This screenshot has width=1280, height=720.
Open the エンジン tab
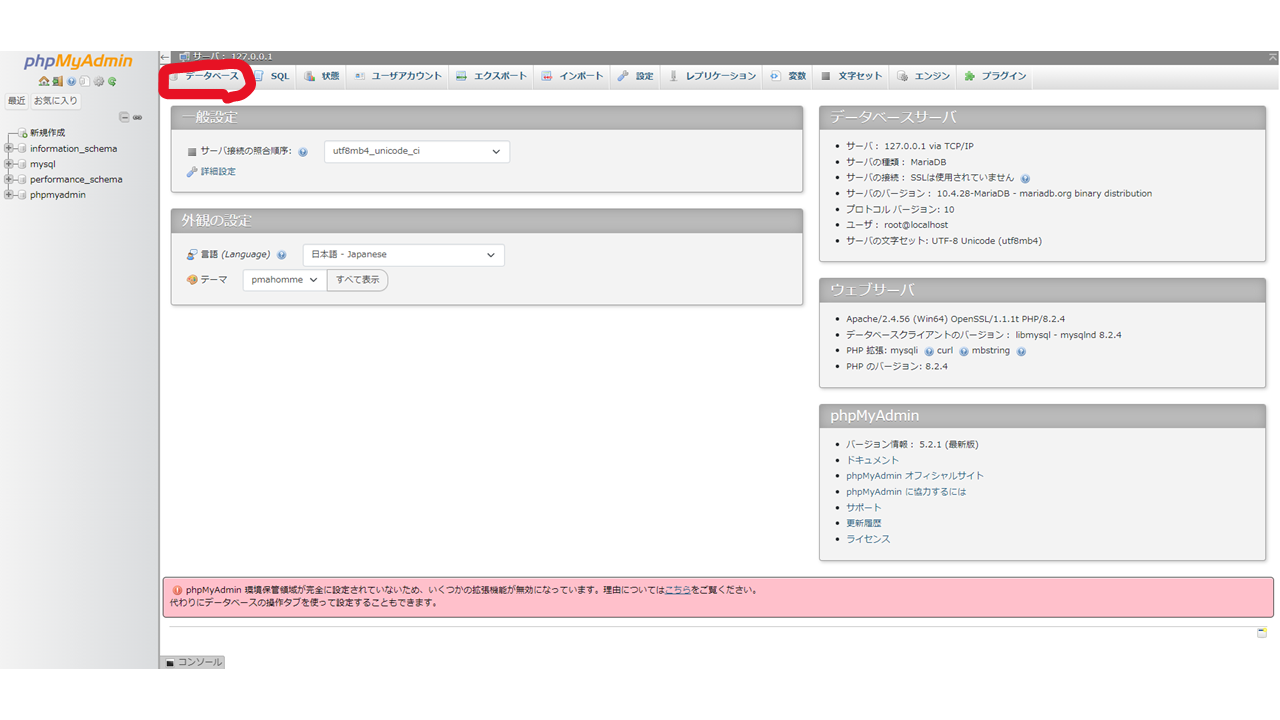tap(924, 76)
